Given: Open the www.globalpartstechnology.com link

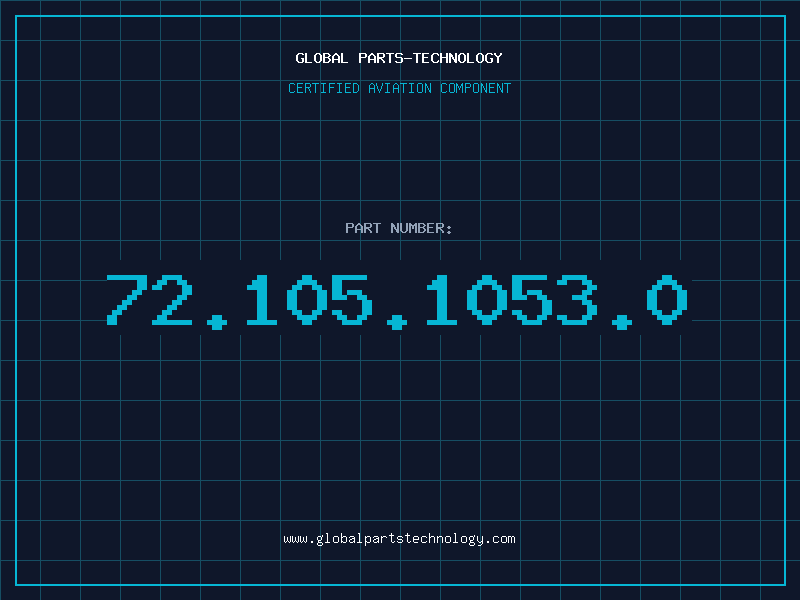Looking at the screenshot, I should 399,539.
